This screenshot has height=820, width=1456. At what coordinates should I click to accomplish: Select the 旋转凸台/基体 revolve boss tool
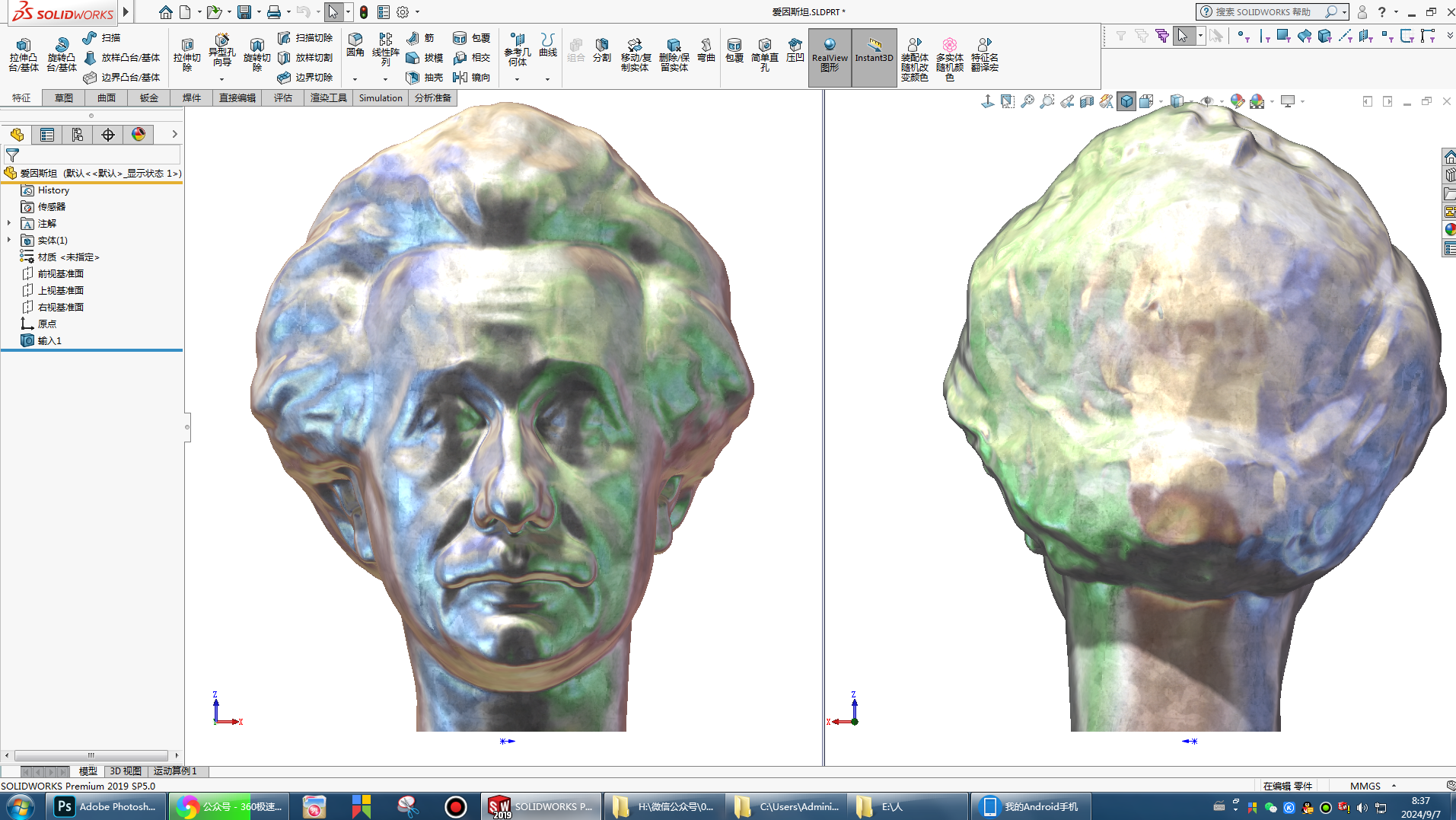(62, 55)
